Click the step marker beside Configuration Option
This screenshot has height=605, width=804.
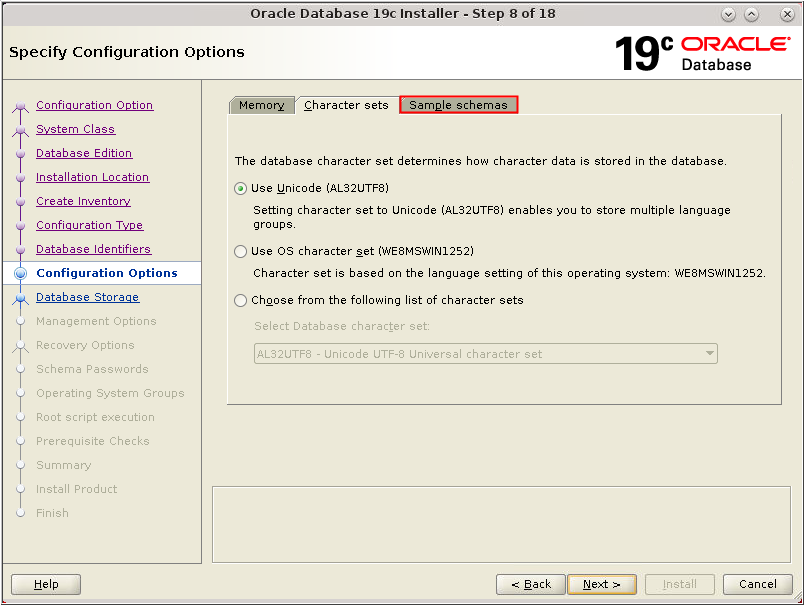coord(21,106)
